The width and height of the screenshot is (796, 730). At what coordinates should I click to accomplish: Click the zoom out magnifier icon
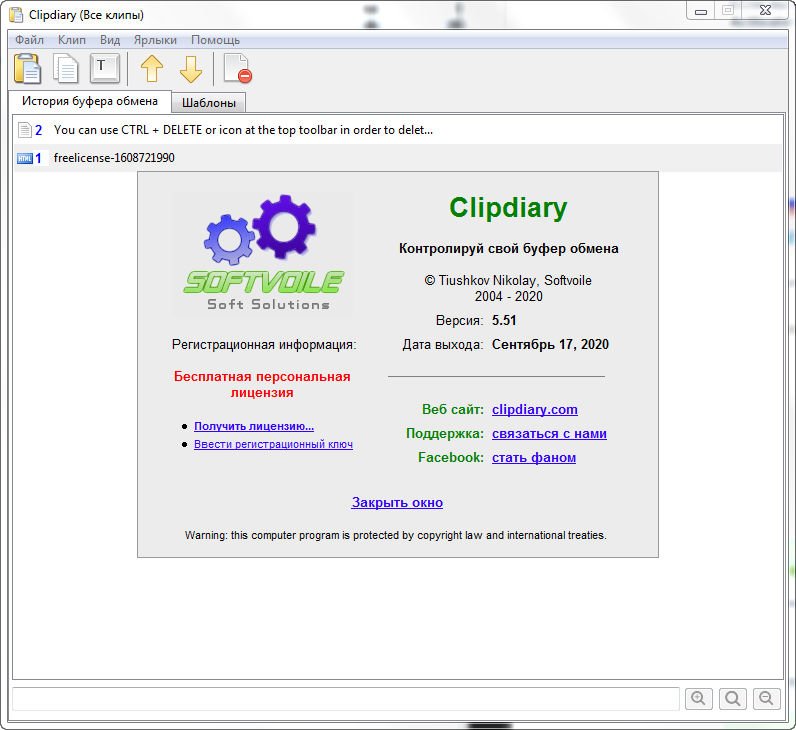pyautogui.click(x=767, y=698)
